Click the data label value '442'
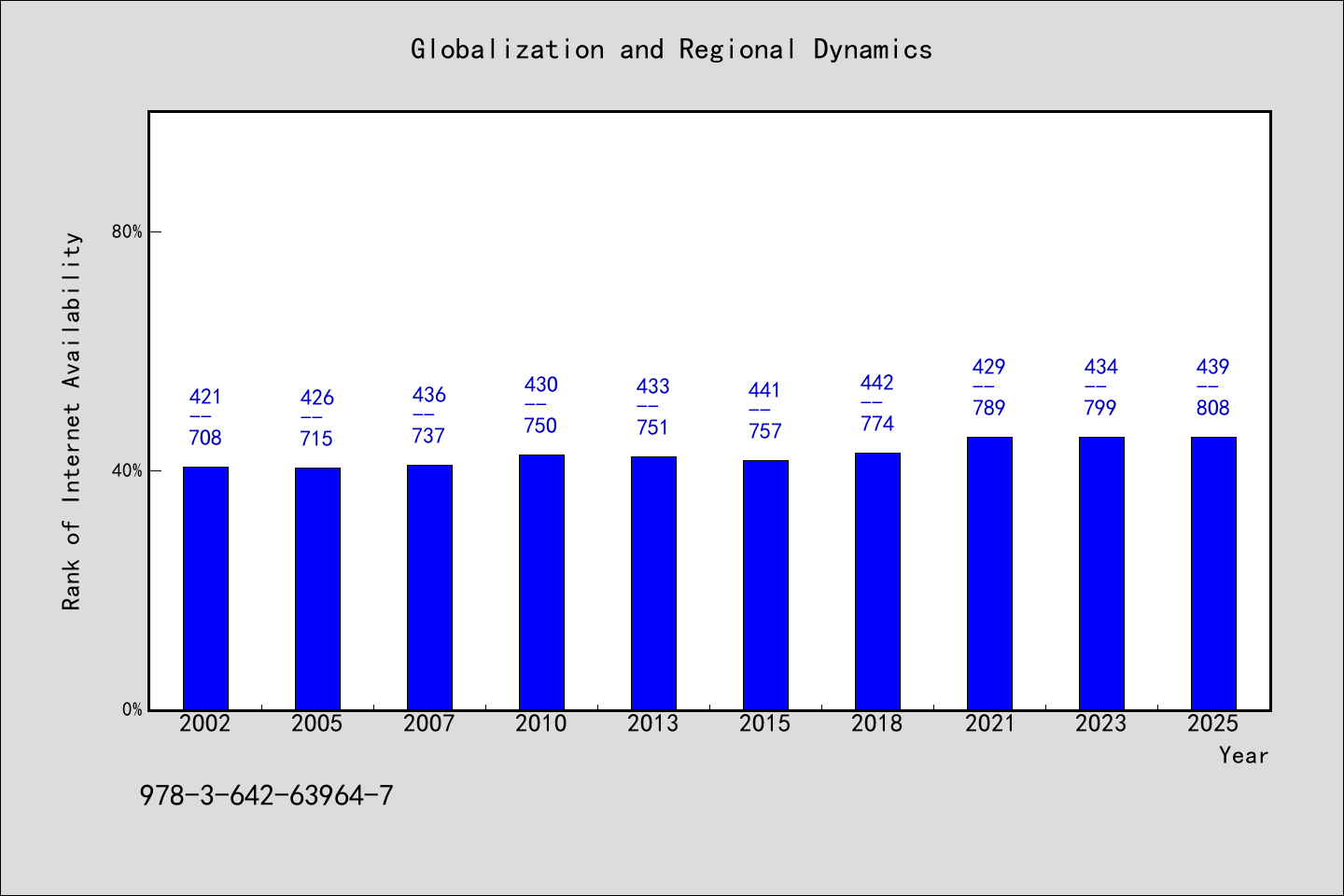 tap(877, 384)
